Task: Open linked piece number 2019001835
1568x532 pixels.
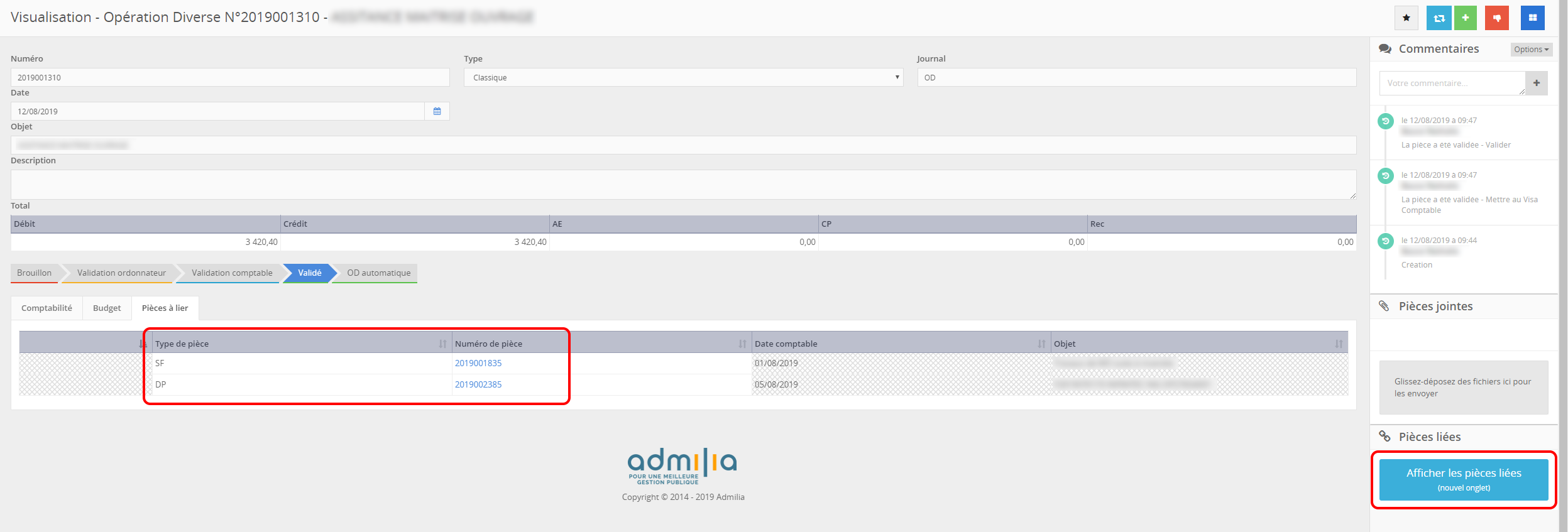Action: tap(478, 363)
